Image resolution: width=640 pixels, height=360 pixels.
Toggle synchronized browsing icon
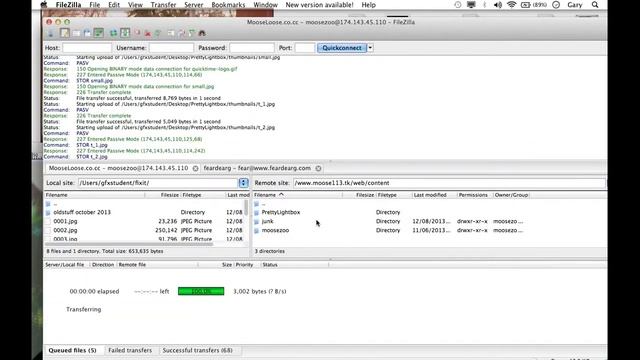192,33
